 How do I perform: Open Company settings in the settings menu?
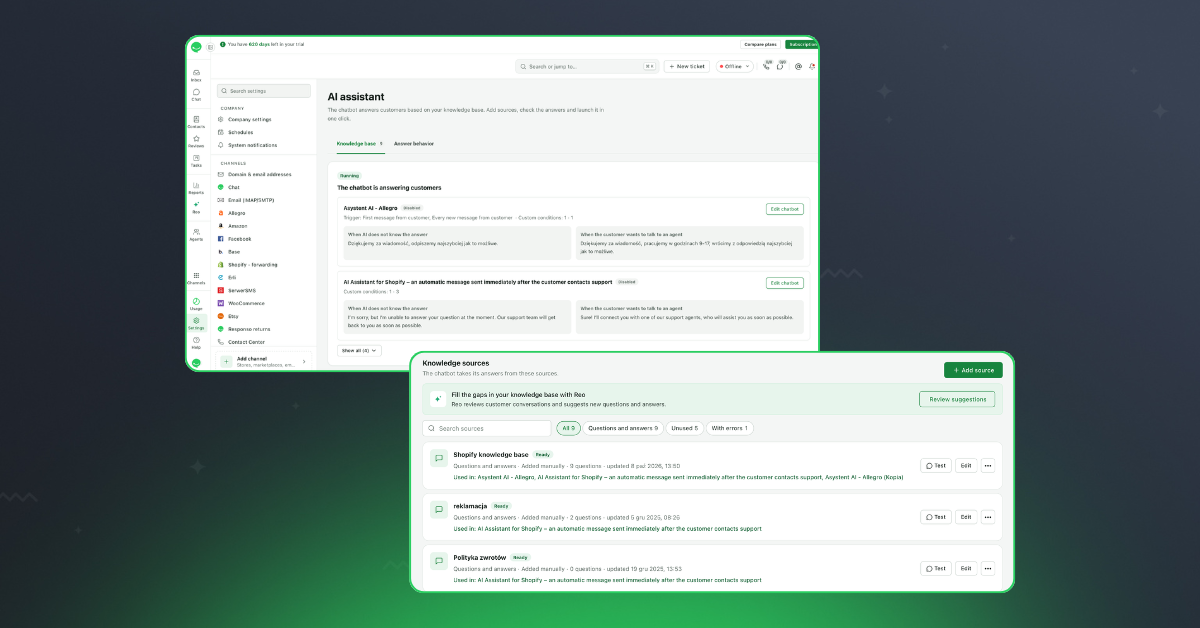(x=249, y=119)
